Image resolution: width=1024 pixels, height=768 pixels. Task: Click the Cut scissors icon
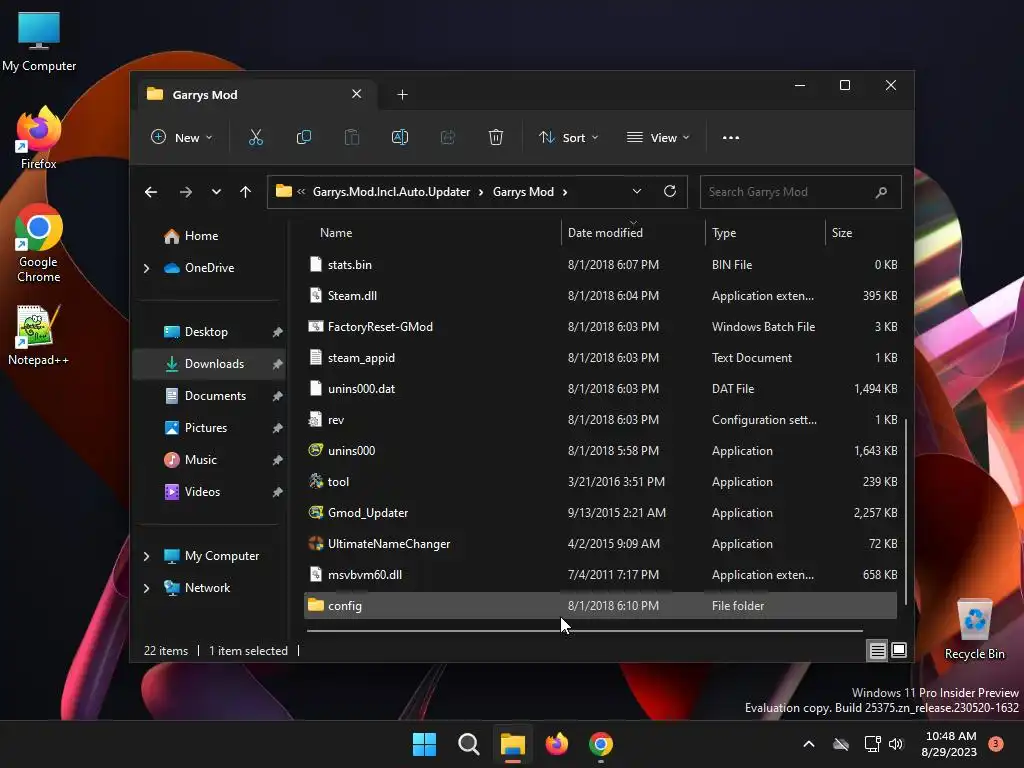(255, 138)
